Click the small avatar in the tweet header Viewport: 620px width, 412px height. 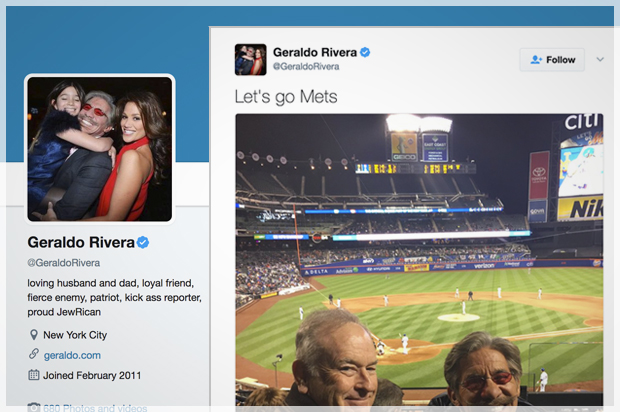coord(250,59)
